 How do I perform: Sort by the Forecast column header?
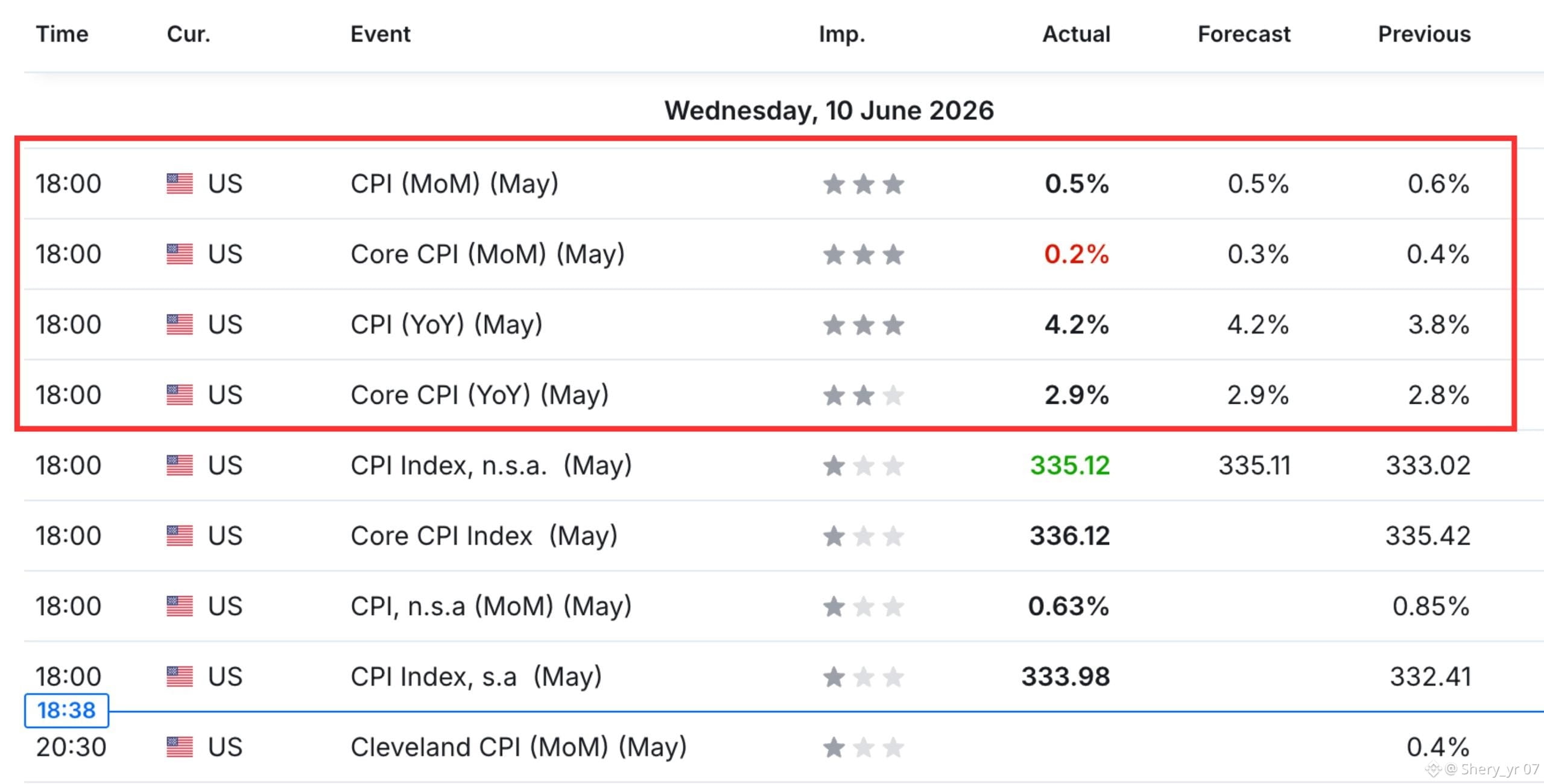point(1244,34)
